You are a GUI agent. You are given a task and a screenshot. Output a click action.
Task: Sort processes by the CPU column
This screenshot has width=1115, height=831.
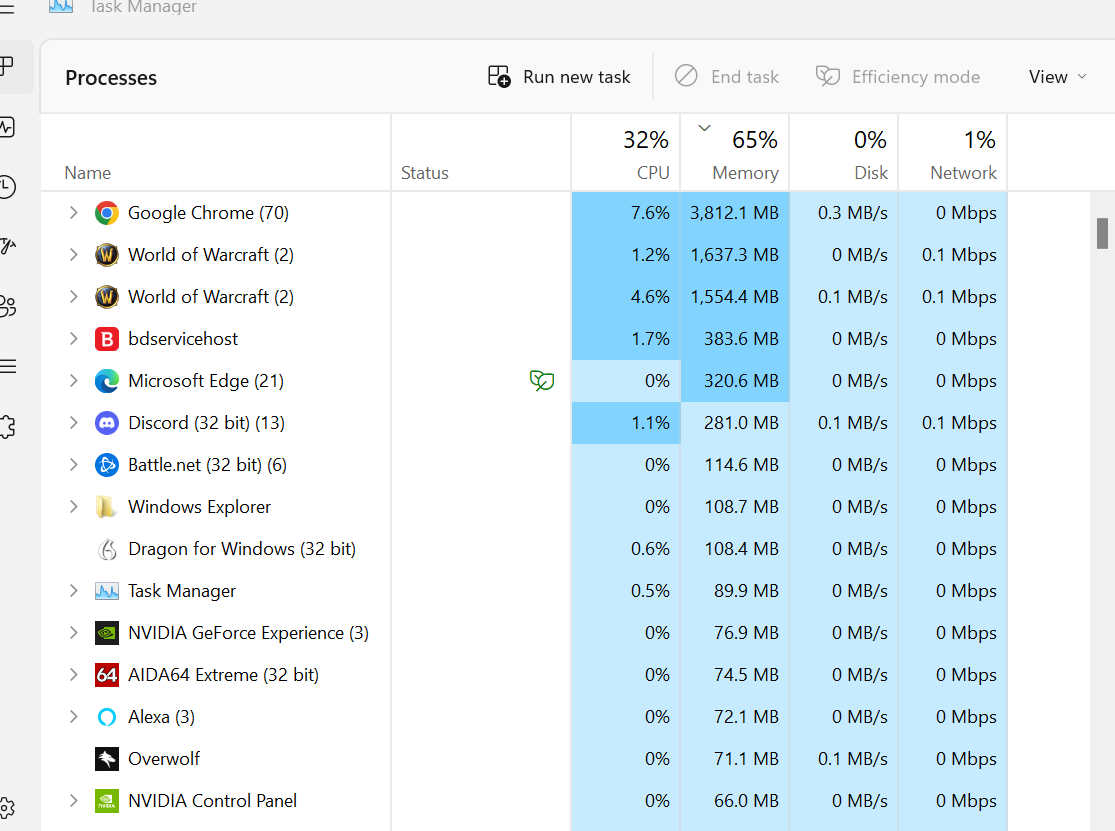click(626, 153)
